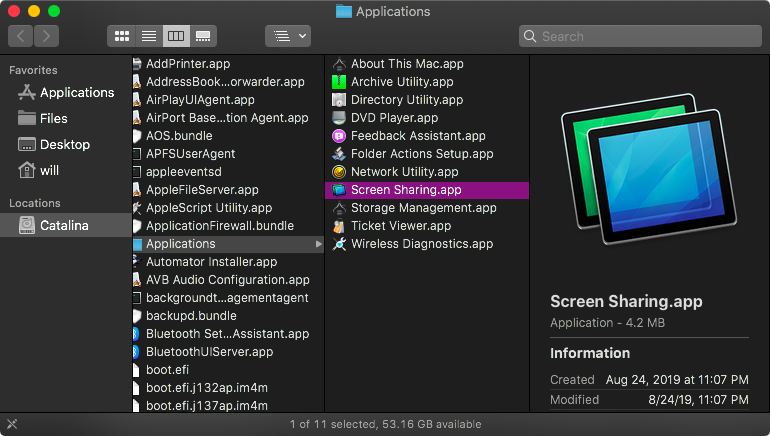Image resolution: width=770 pixels, height=436 pixels.
Task: Click the Wireless Diagnostics app icon
Action: coord(340,244)
